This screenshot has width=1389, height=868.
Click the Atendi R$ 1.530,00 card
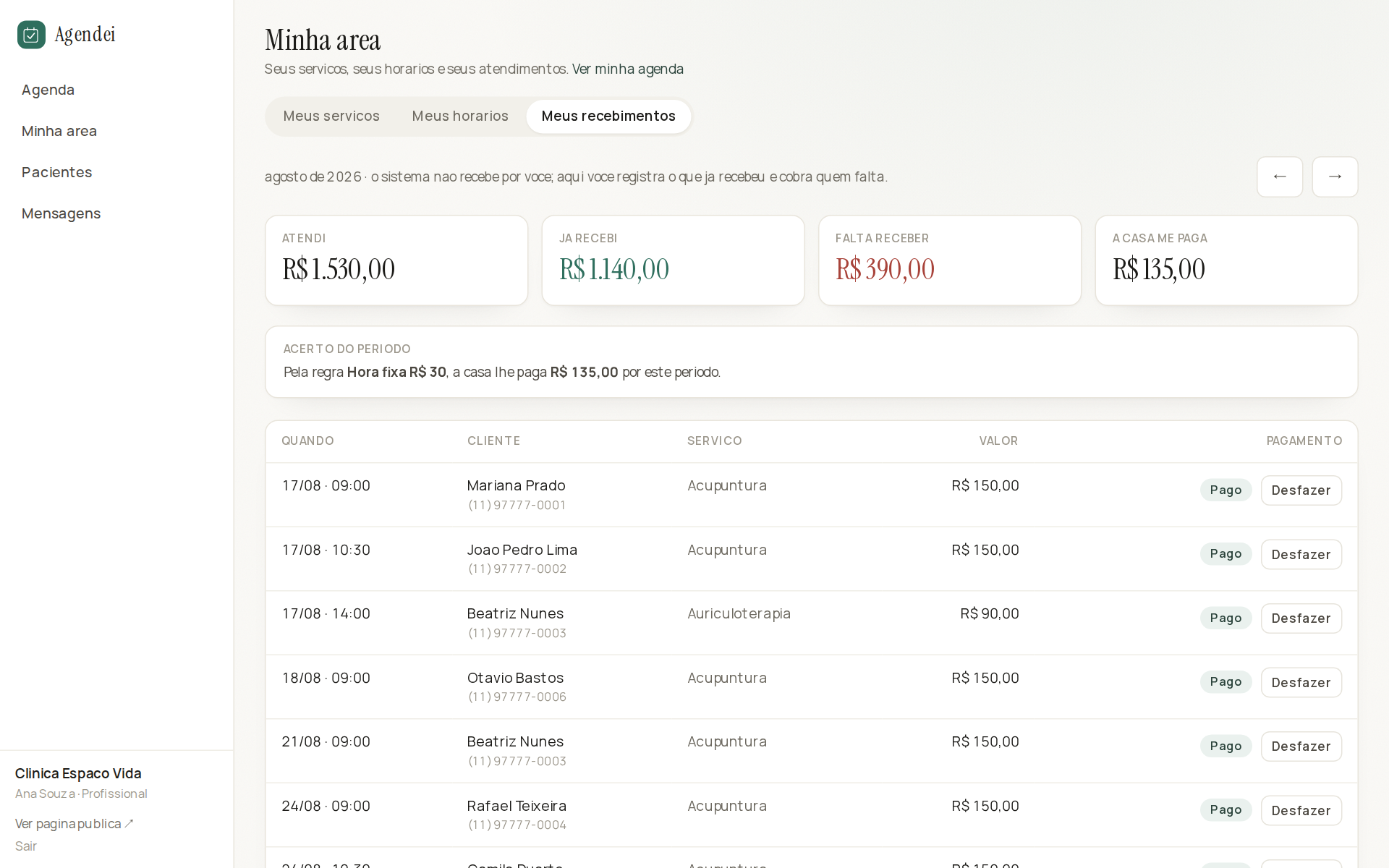(x=396, y=260)
